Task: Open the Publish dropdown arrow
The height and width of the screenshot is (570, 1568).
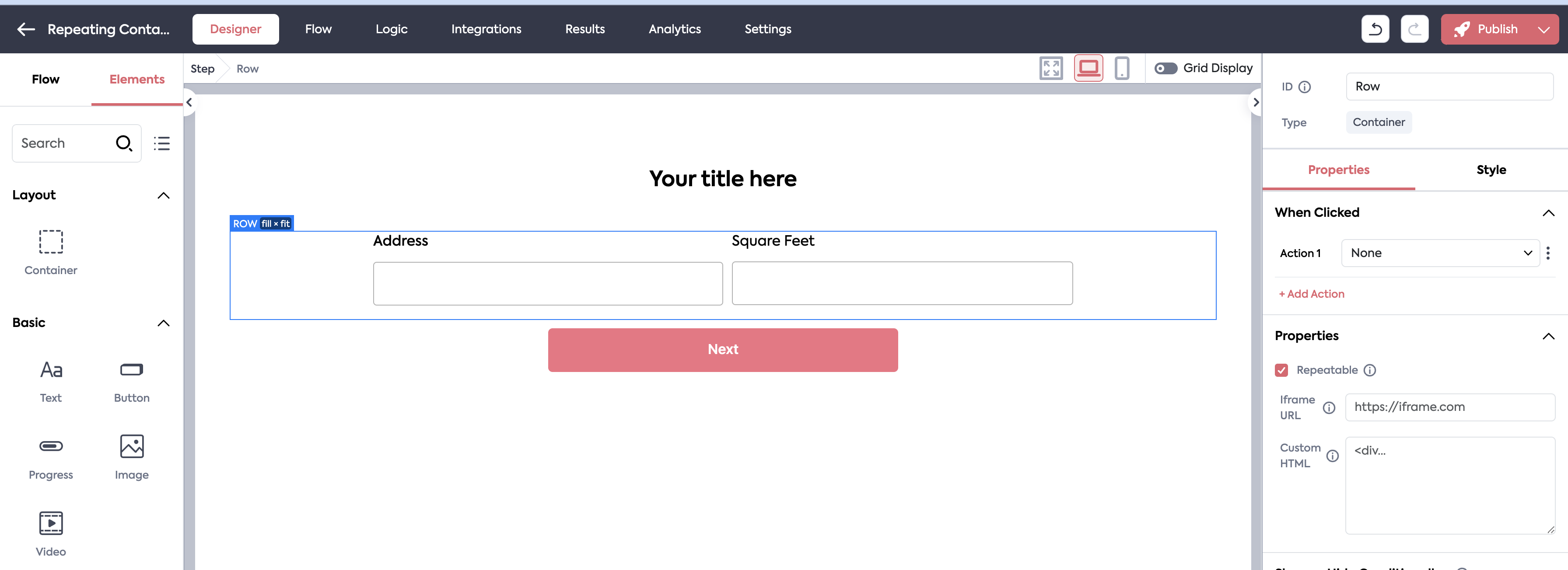Action: click(x=1543, y=30)
